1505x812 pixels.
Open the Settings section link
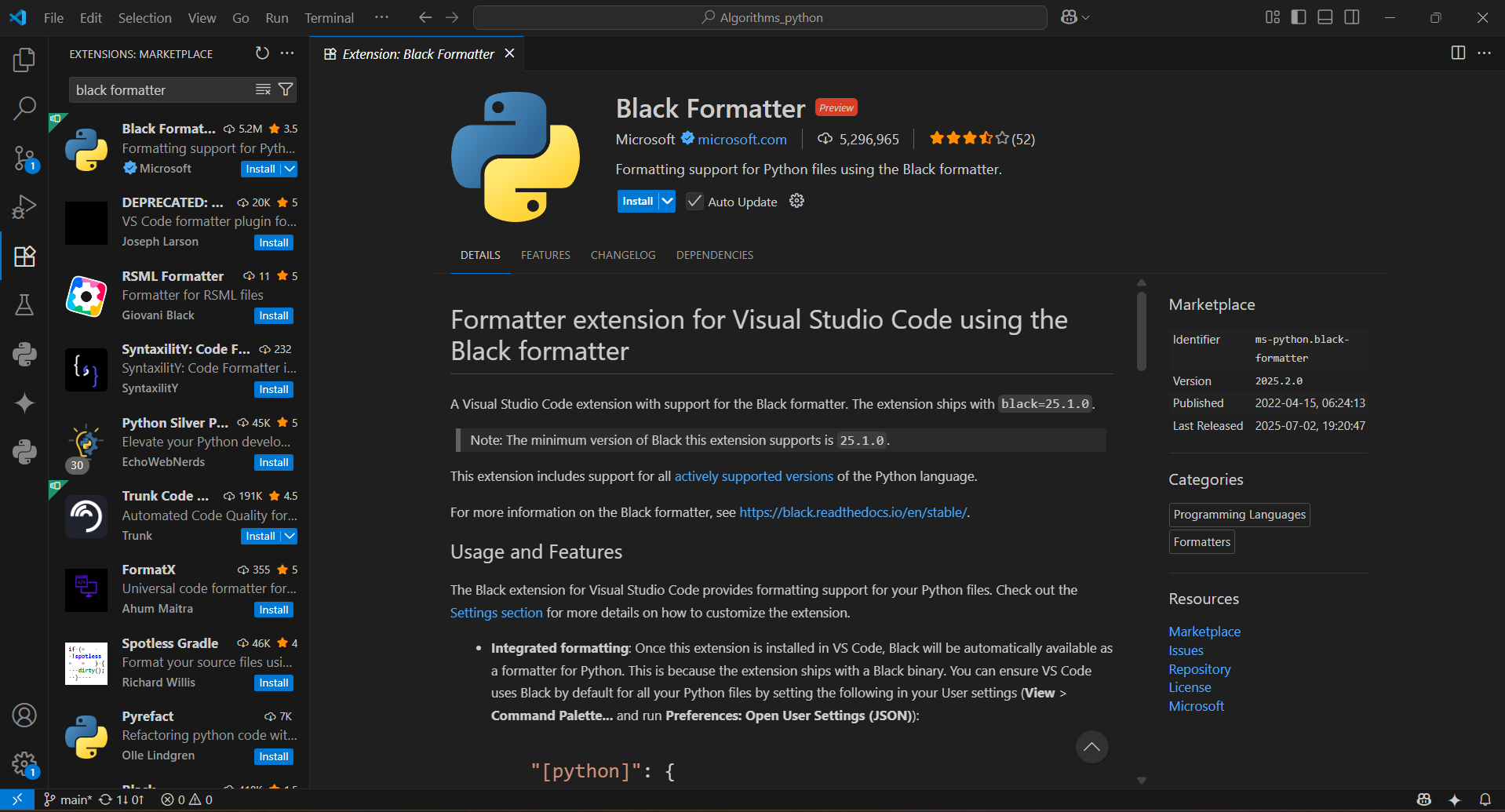(x=496, y=613)
